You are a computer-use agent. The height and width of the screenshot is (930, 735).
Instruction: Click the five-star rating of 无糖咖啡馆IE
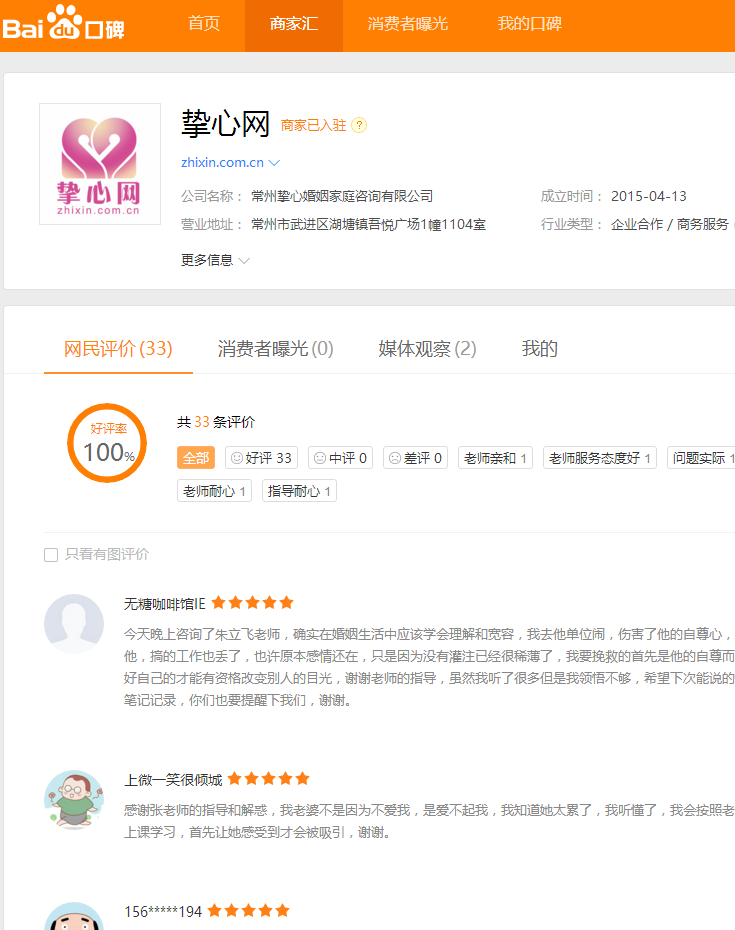pos(252,603)
